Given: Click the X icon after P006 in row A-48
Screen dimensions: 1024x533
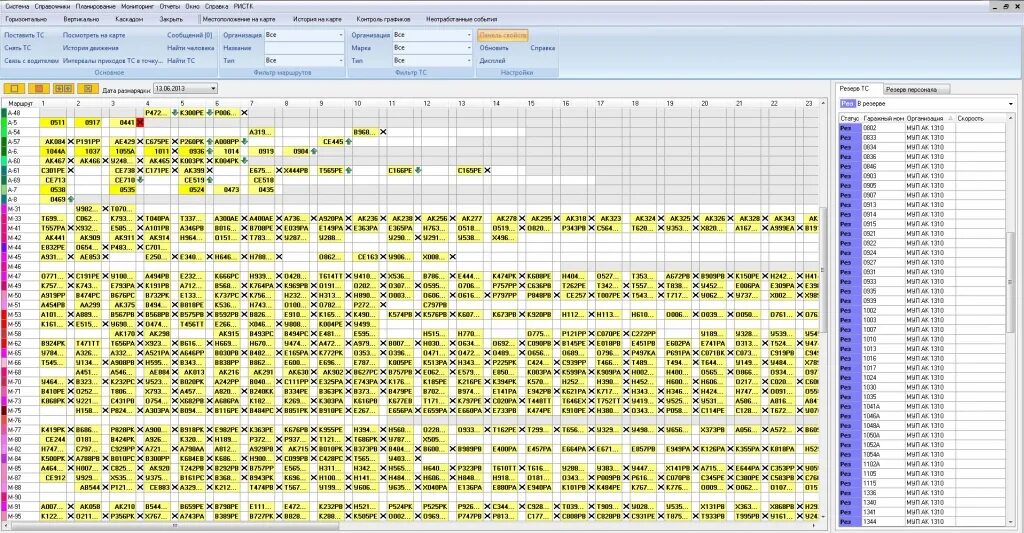Looking at the screenshot, I should tap(244, 112).
